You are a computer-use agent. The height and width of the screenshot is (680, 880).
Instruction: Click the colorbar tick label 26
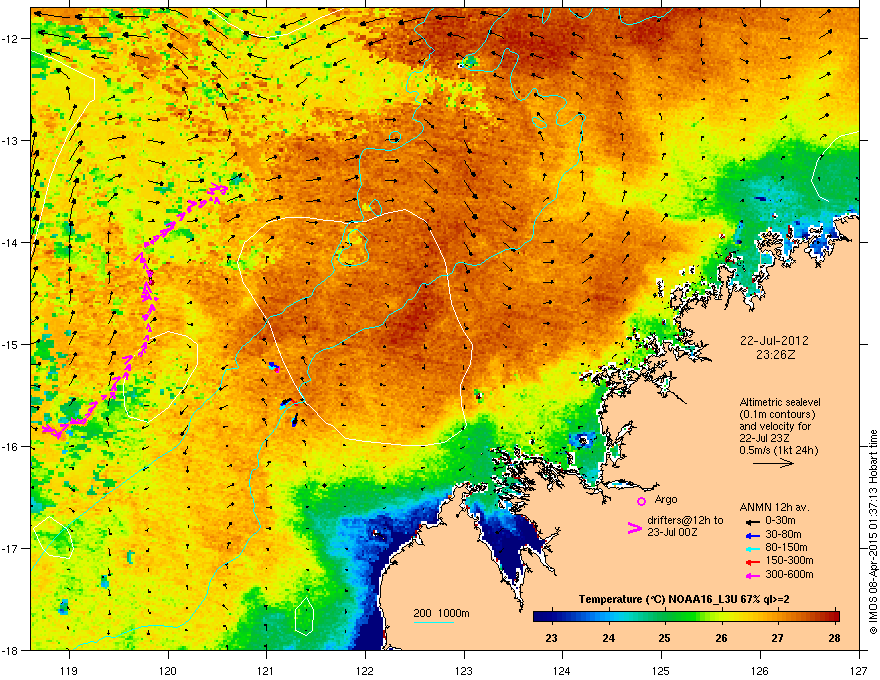coord(721,638)
